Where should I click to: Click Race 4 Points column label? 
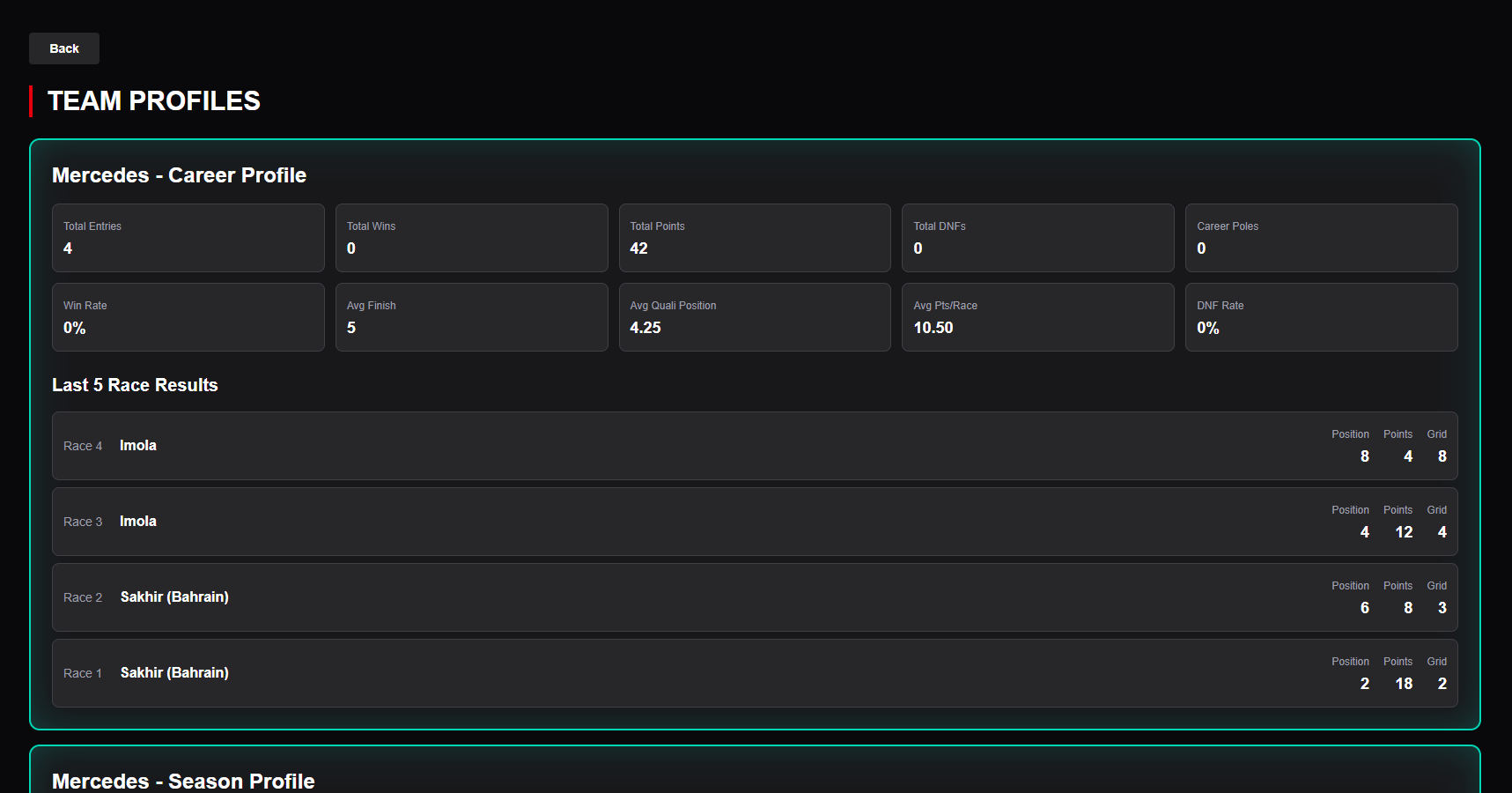tap(1398, 434)
